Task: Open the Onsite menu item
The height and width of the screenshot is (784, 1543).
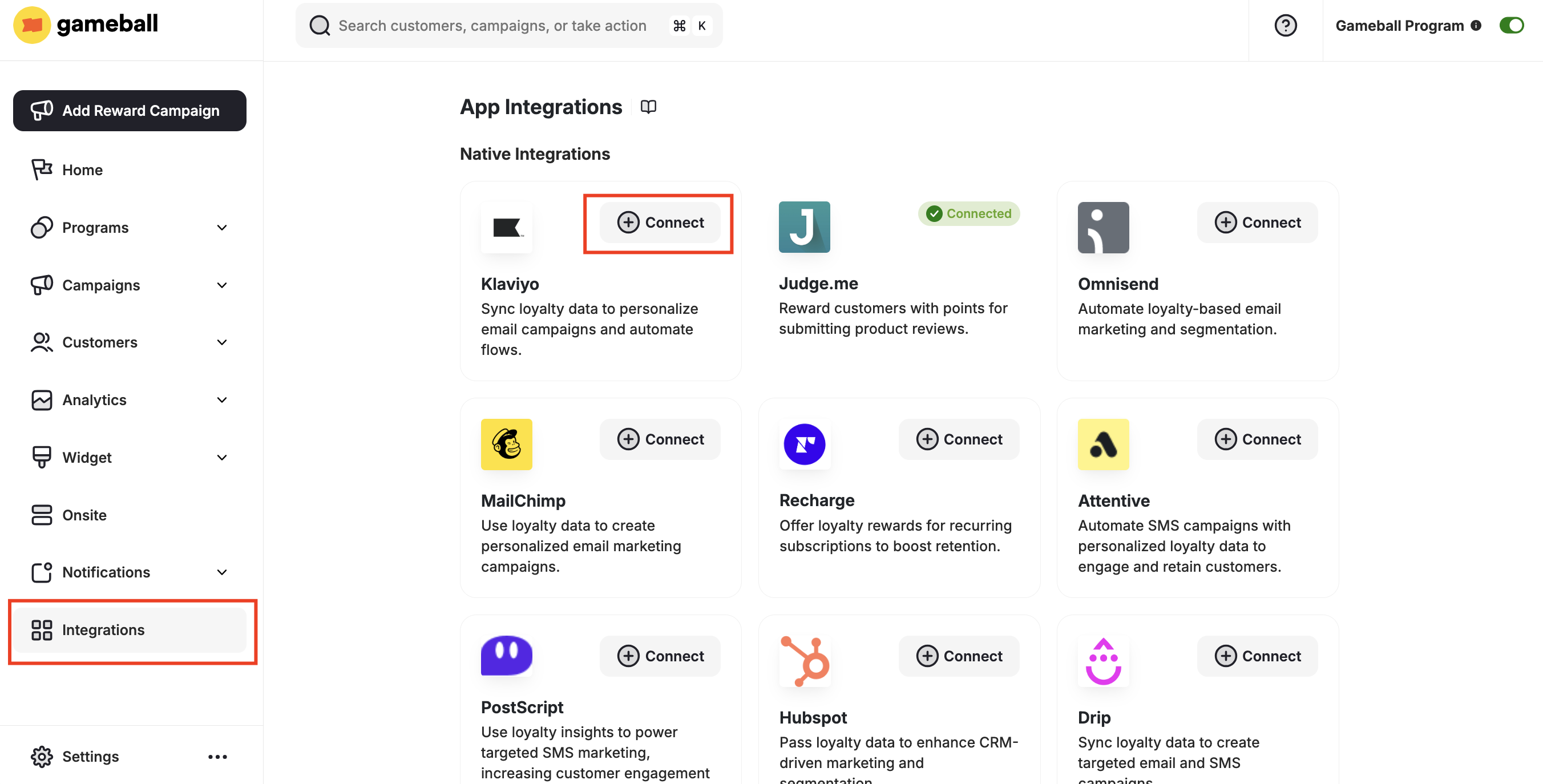Action: 84,515
